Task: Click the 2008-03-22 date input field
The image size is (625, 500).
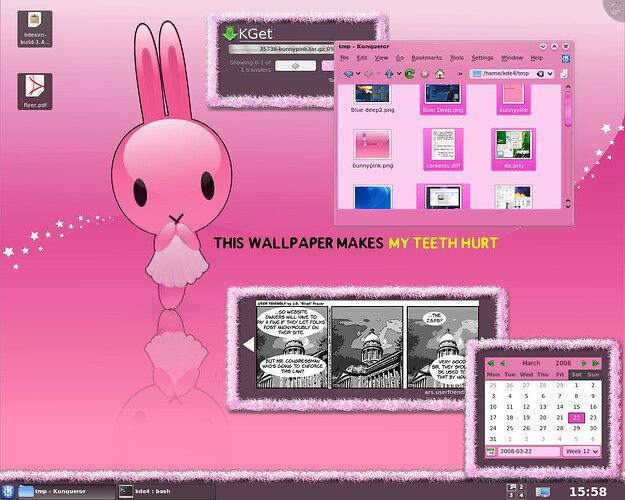Action: (529, 451)
